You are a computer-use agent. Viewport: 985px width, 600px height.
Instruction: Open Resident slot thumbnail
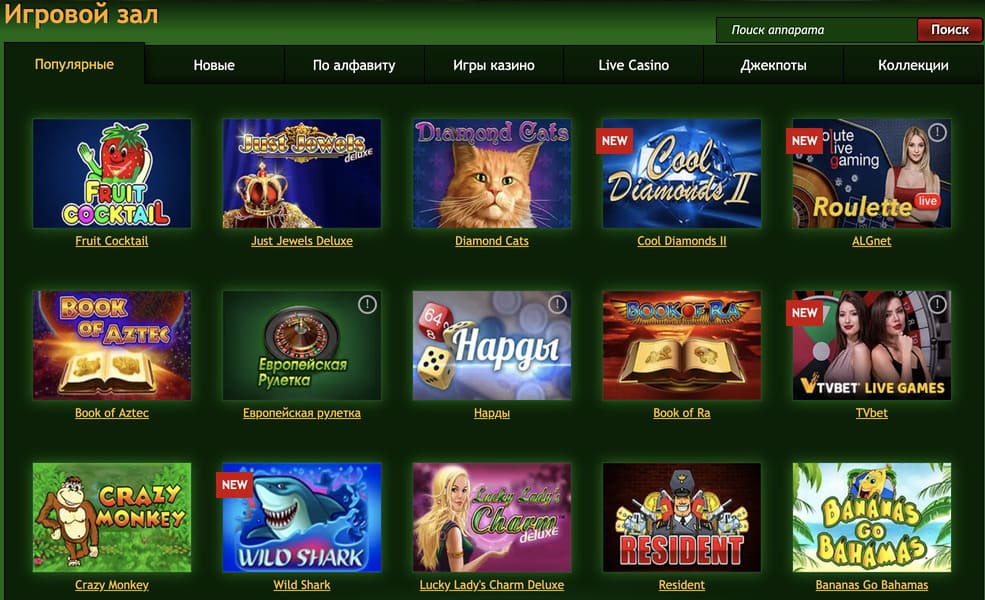click(682, 517)
